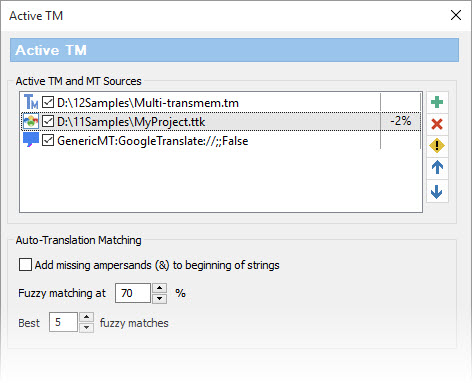Disable the GenericMT GoogleTranslate checkbox
This screenshot has width=472, height=383.
pyautogui.click(x=48, y=140)
